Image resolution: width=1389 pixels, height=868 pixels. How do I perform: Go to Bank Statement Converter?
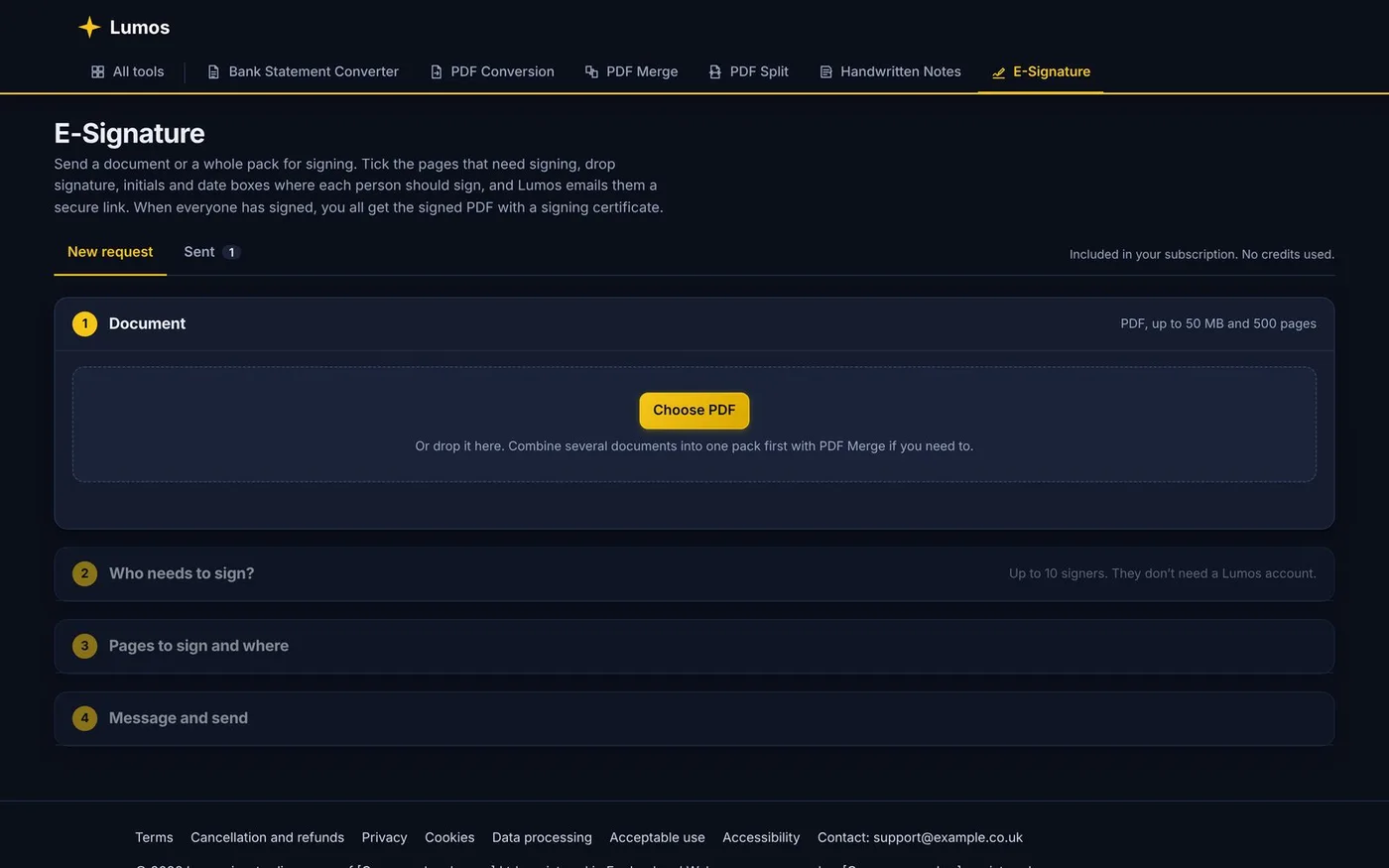click(x=303, y=71)
